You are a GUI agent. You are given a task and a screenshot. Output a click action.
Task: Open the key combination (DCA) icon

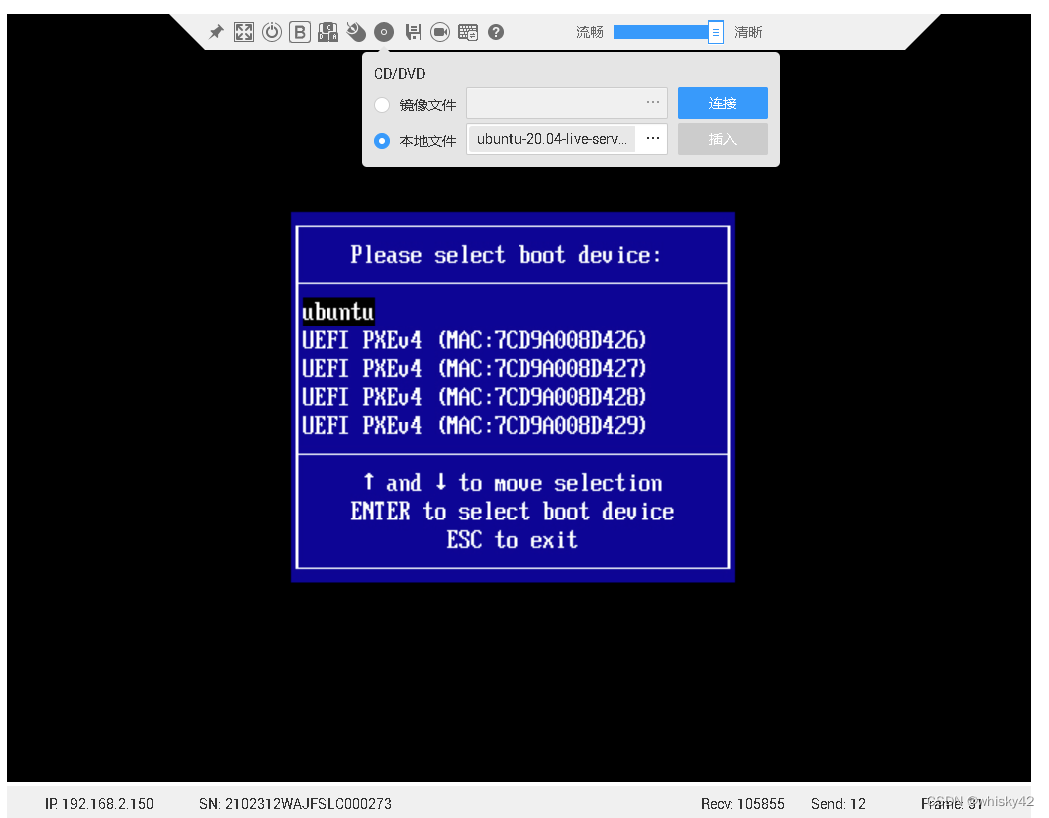point(328,31)
